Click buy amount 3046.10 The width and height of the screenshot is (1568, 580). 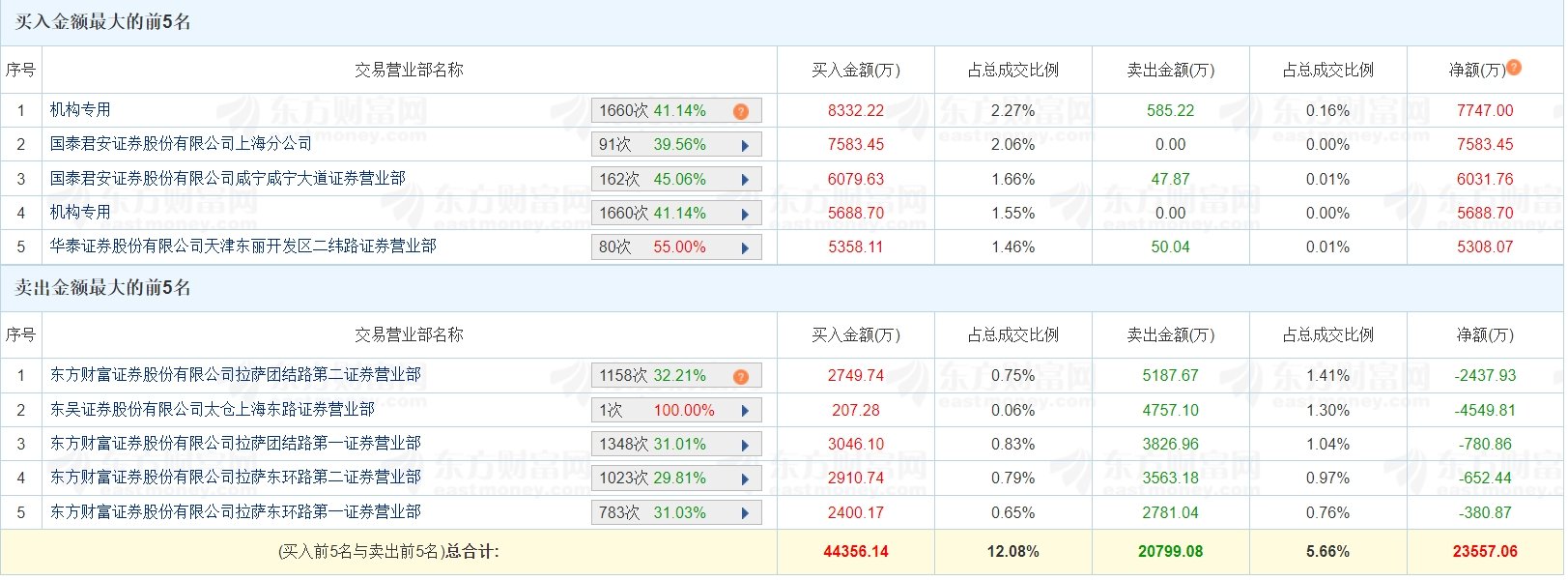856,445
